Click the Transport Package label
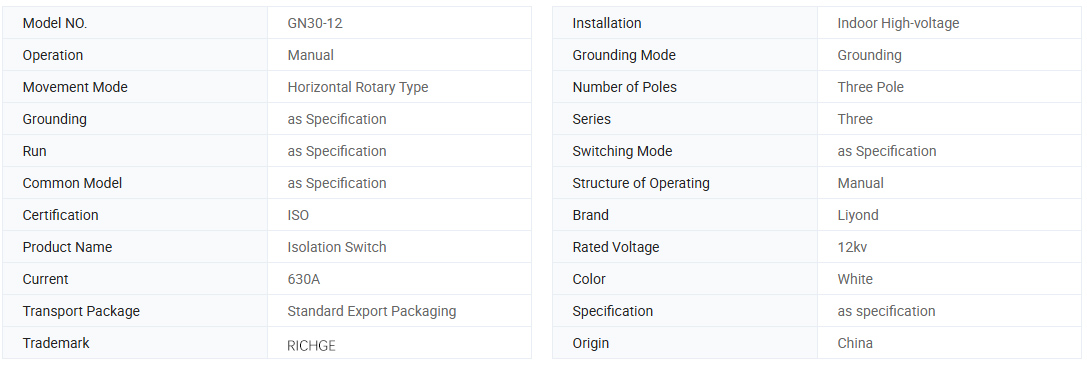Screen dimensions: 1087x366 click(81, 311)
